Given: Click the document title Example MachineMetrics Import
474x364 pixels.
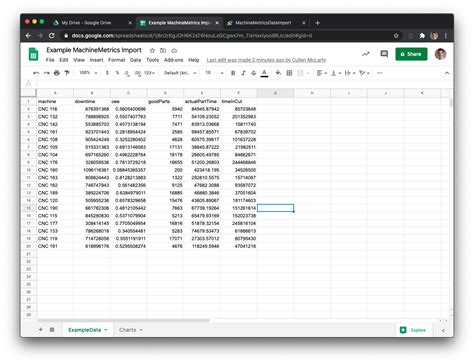Looking at the screenshot, I should click(x=94, y=50).
